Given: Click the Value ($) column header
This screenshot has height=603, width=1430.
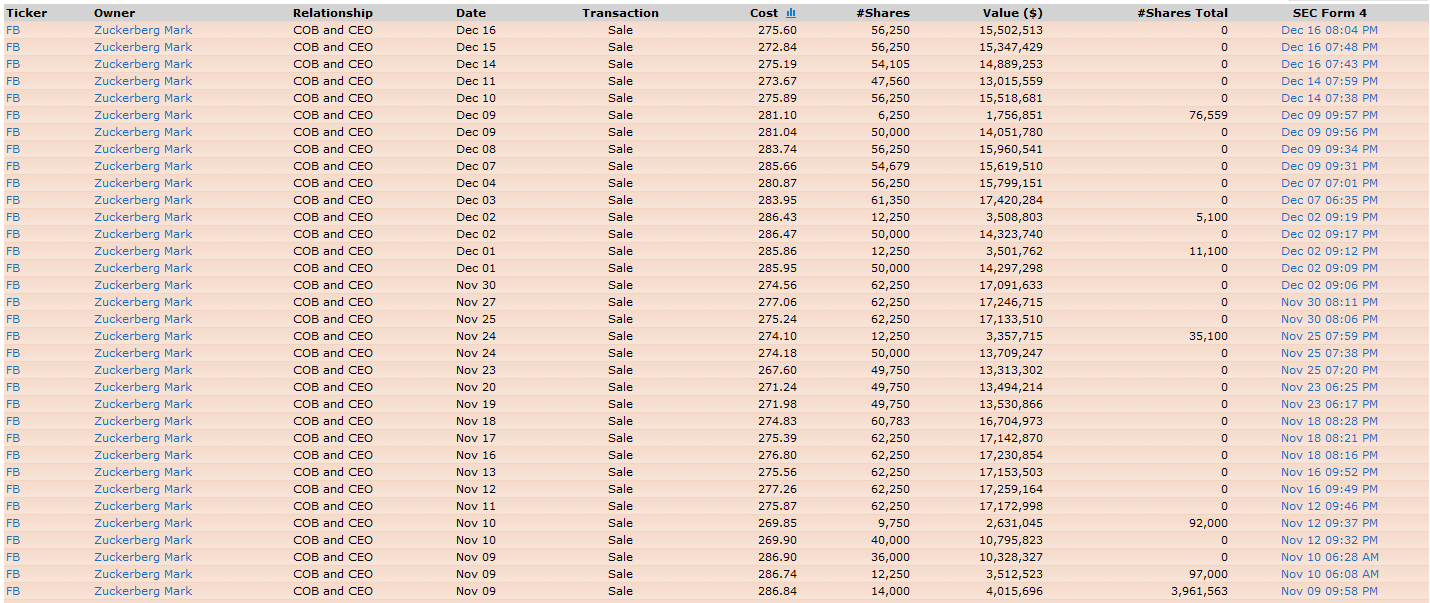Looking at the screenshot, I should tap(1013, 13).
